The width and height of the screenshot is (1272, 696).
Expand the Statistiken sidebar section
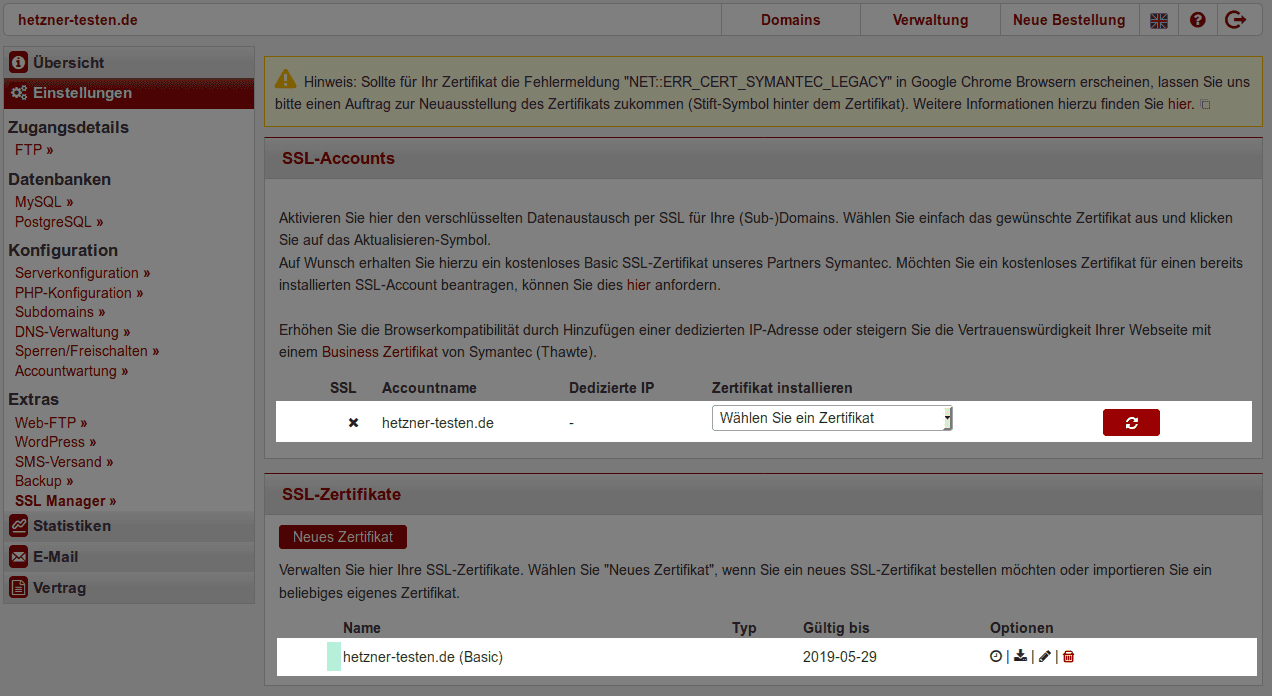(129, 526)
